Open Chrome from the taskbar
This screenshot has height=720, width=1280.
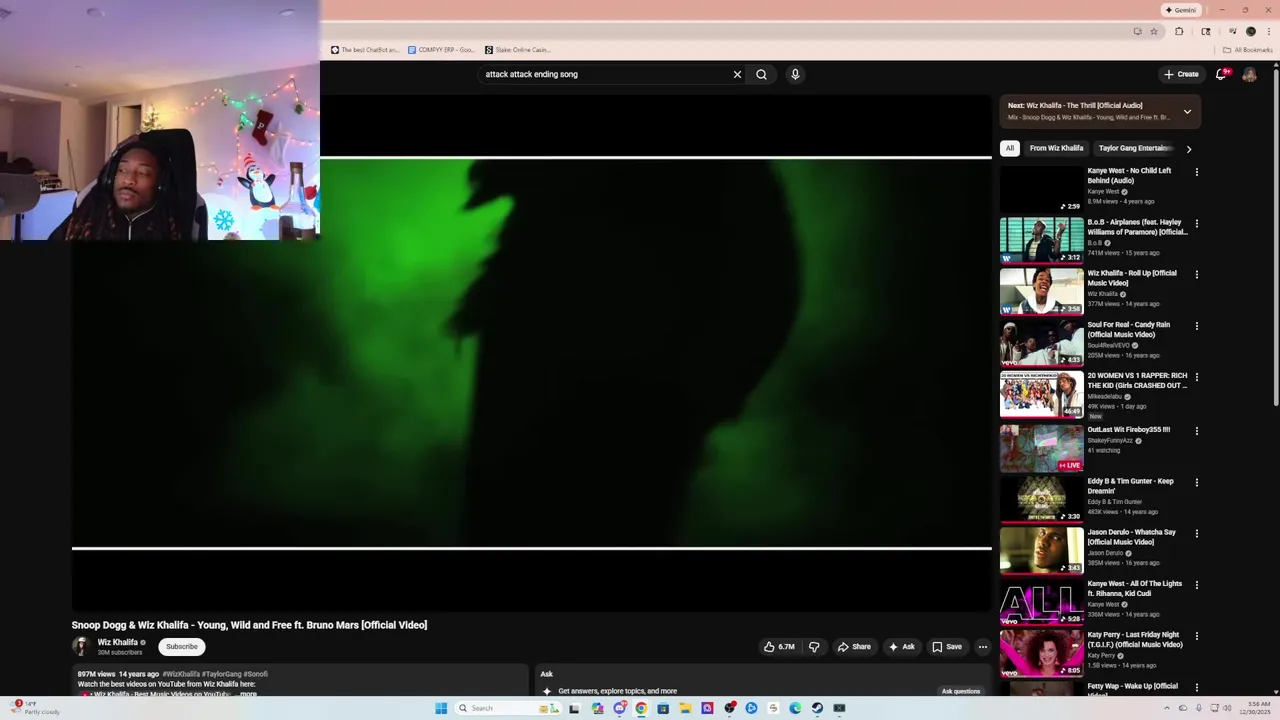click(x=641, y=708)
